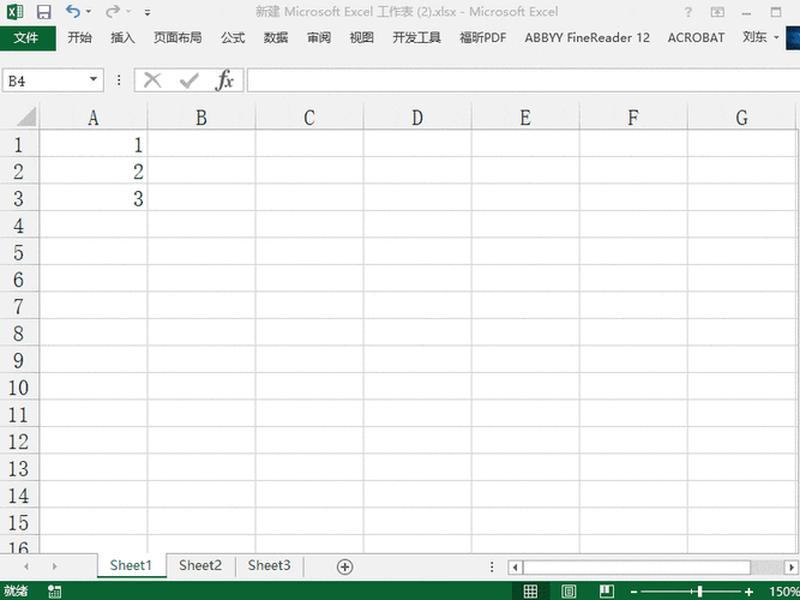
Task: Select cell A2 containing 2
Action: [x=93, y=171]
